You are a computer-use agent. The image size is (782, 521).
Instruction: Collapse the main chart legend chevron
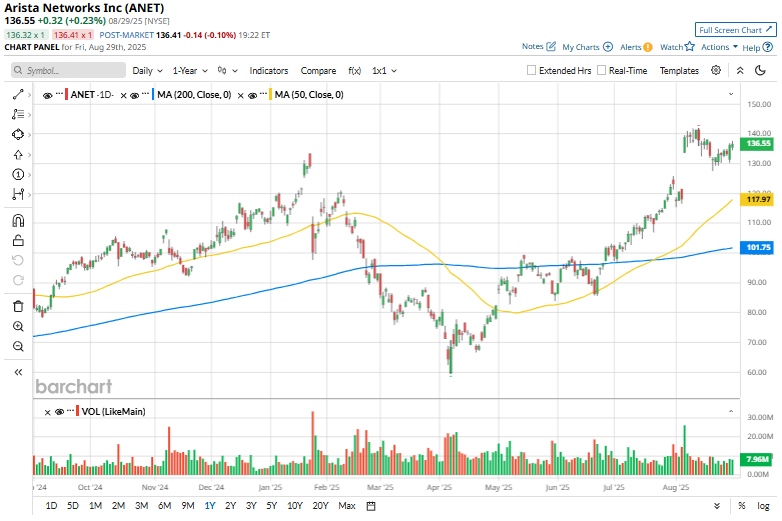pyautogui.click(x=731, y=94)
